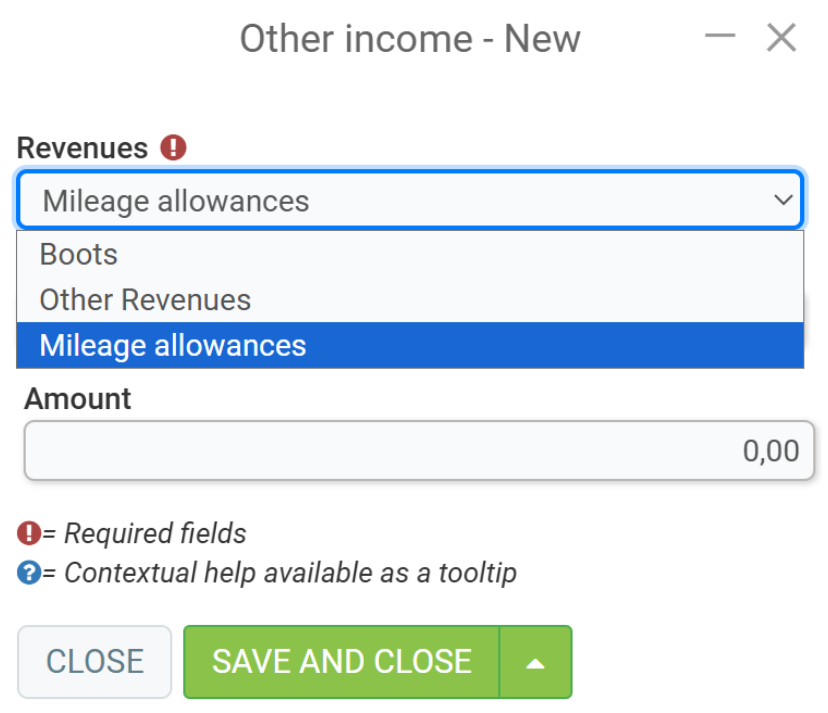This screenshot has width=828, height=713.
Task: Click the red required icon beside Revenues
Action: pos(173,147)
